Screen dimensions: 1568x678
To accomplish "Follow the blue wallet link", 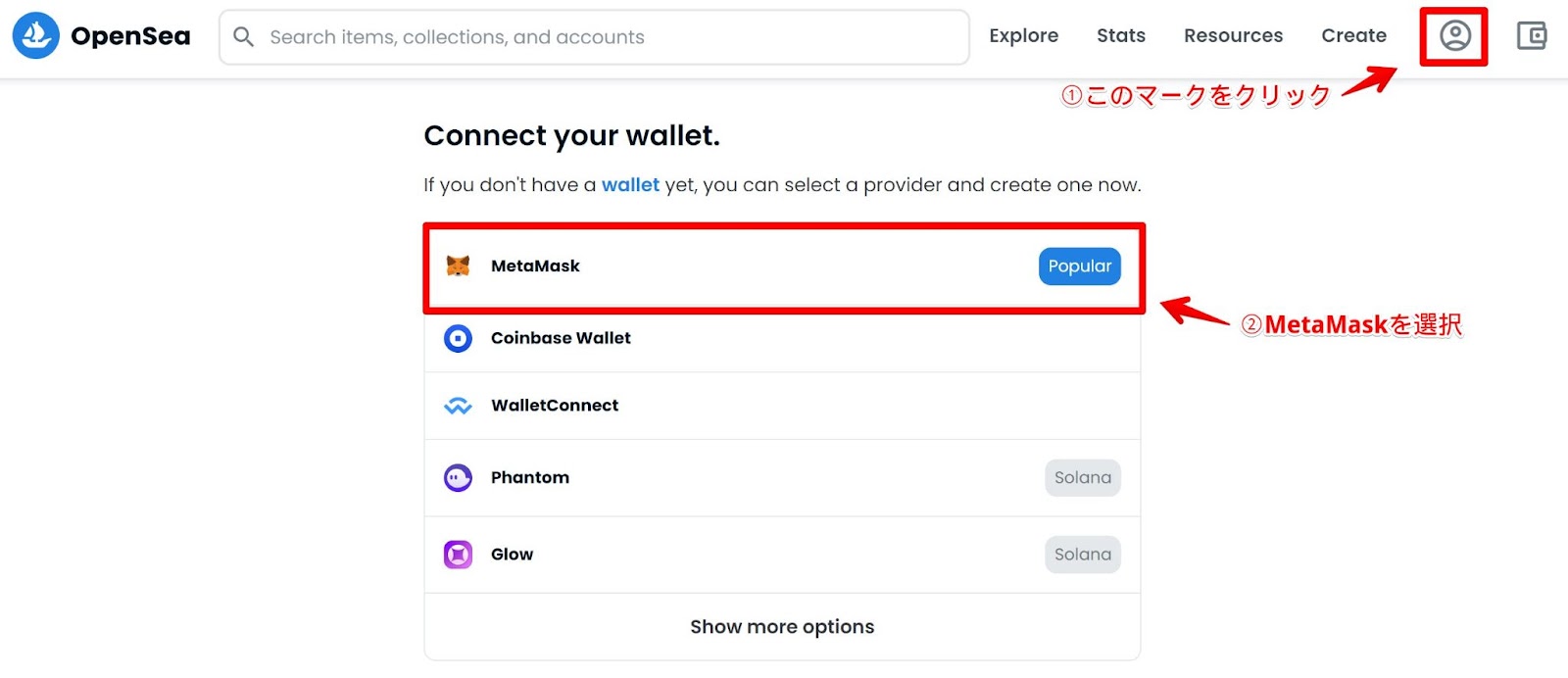I will (x=630, y=184).
